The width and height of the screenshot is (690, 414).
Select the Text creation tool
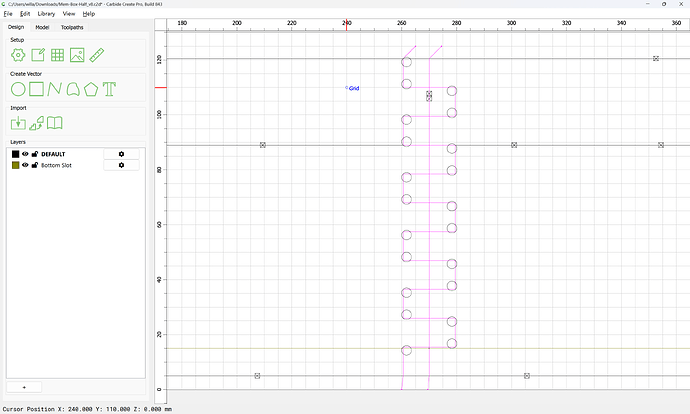point(110,89)
